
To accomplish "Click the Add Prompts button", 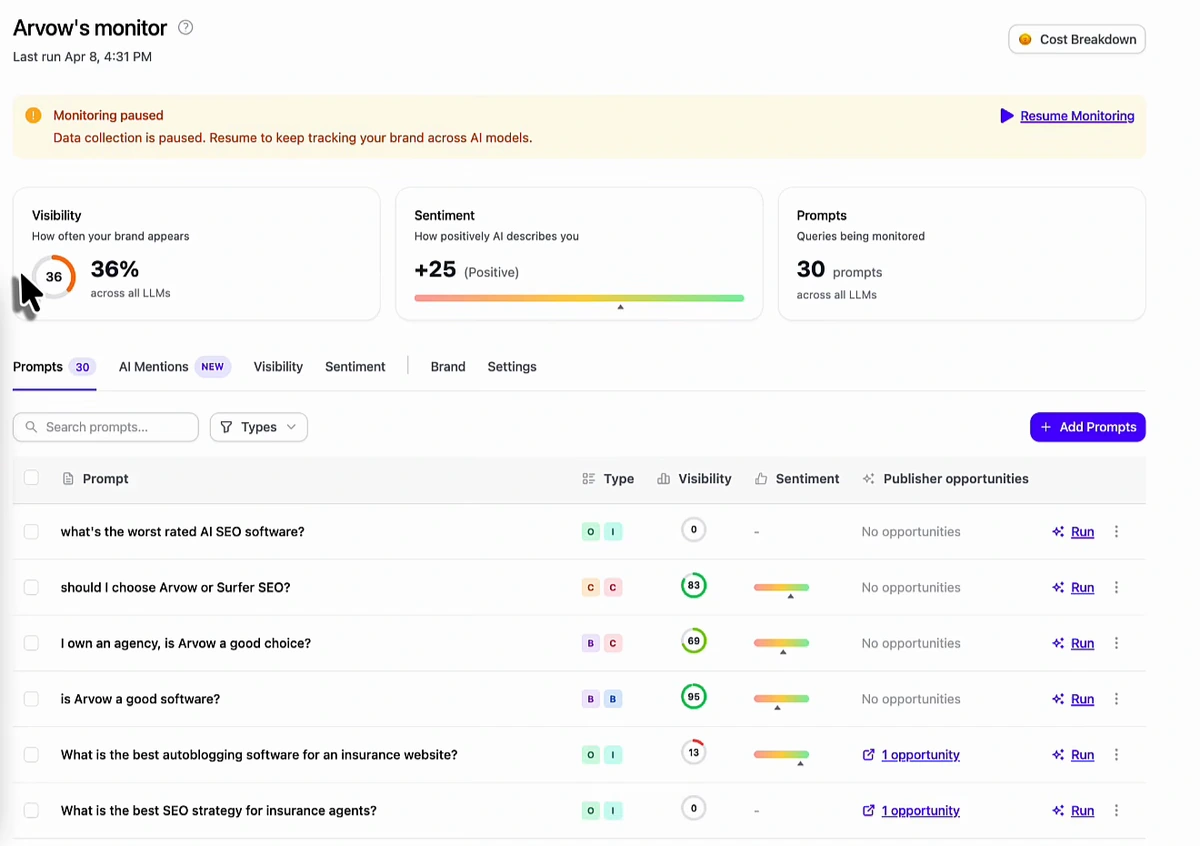I will click(x=1087, y=427).
